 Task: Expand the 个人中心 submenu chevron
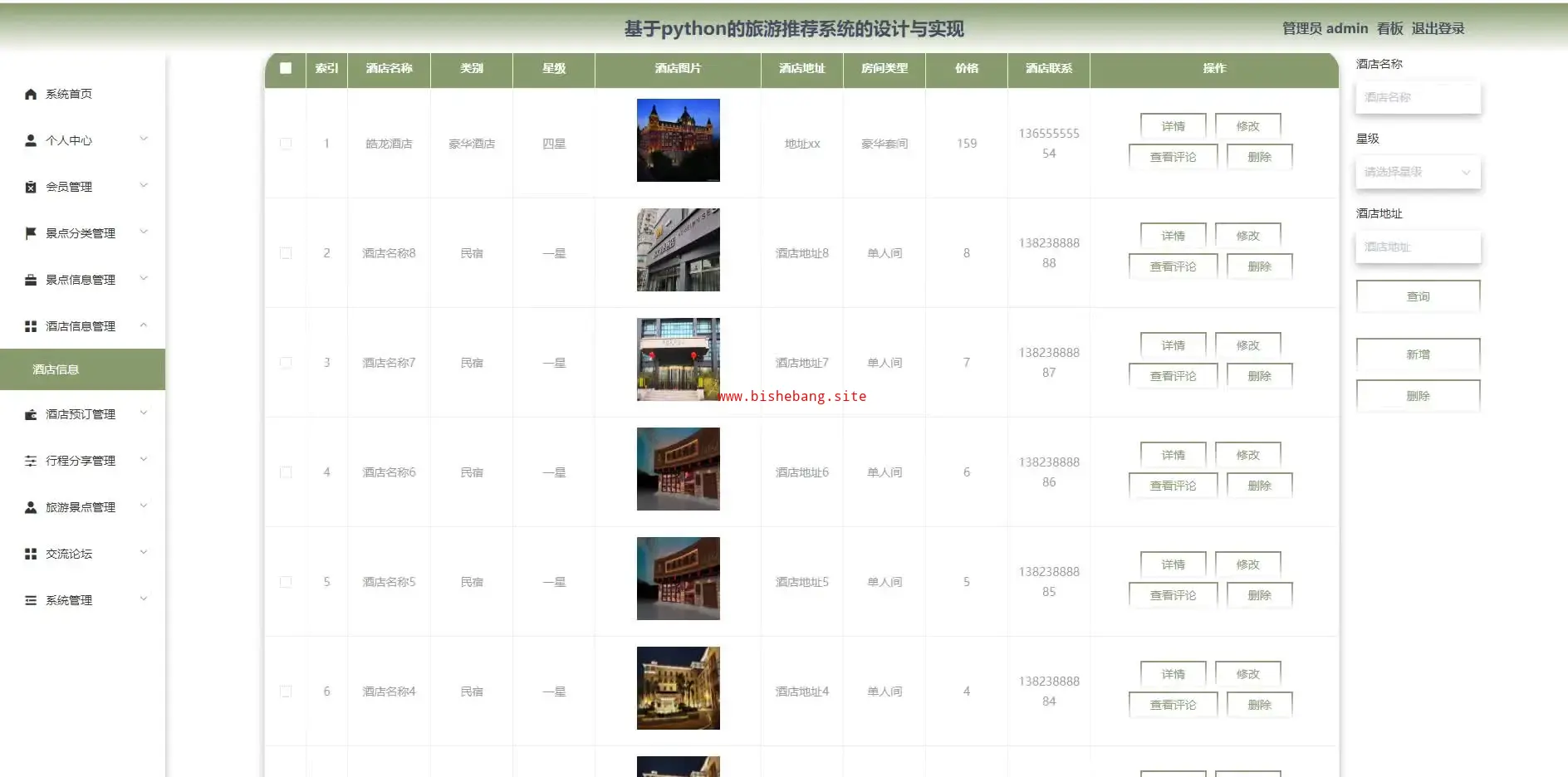click(x=144, y=139)
